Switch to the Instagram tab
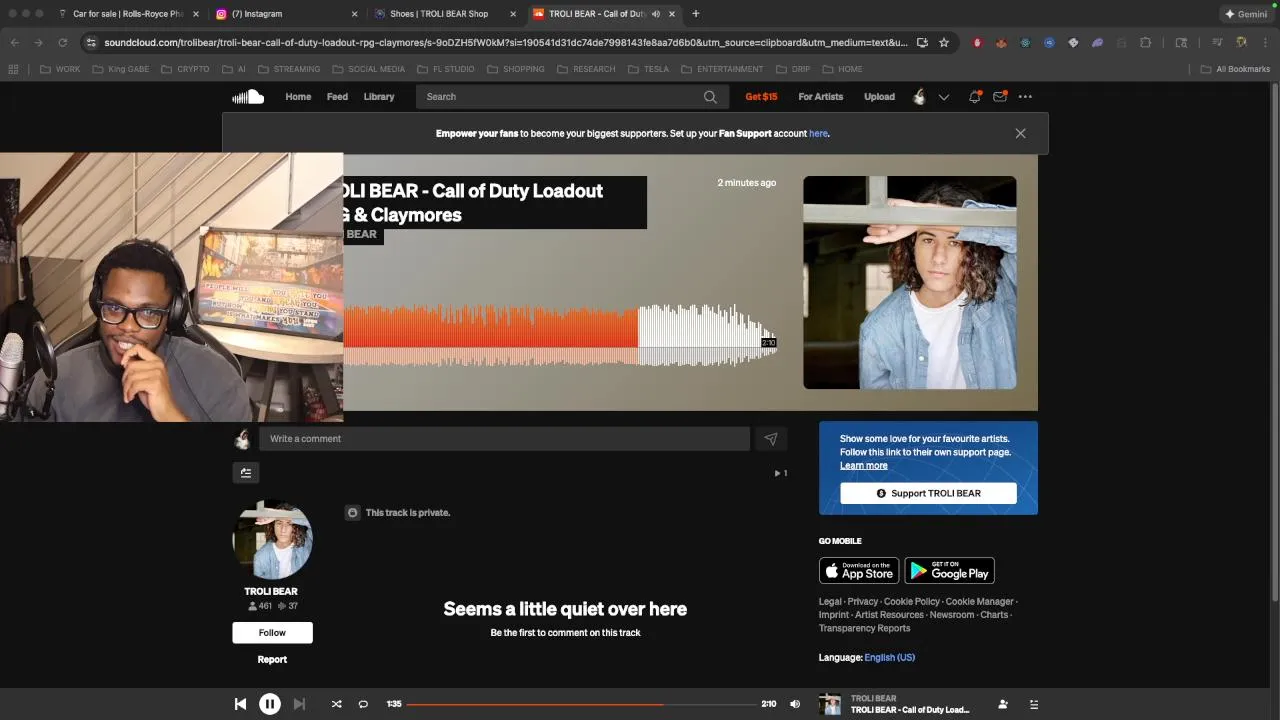The height and width of the screenshot is (720, 1280). (x=285, y=14)
